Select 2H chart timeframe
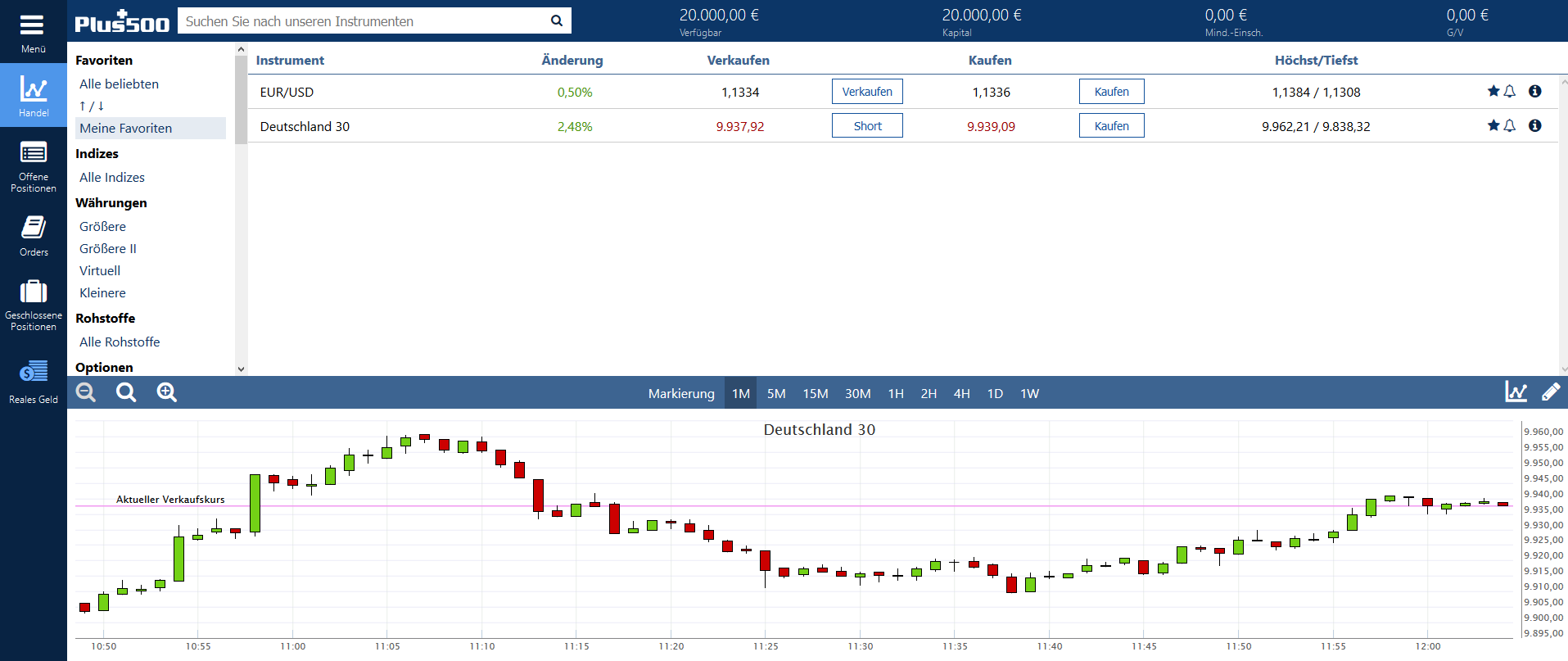 [x=929, y=394]
